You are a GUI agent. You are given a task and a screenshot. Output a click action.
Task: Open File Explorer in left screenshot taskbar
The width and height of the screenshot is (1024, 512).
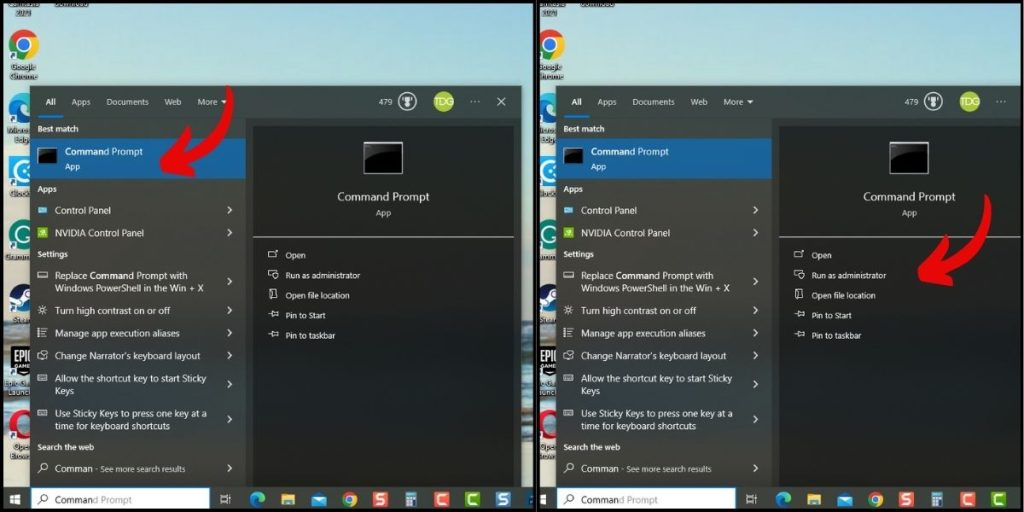(x=288, y=500)
